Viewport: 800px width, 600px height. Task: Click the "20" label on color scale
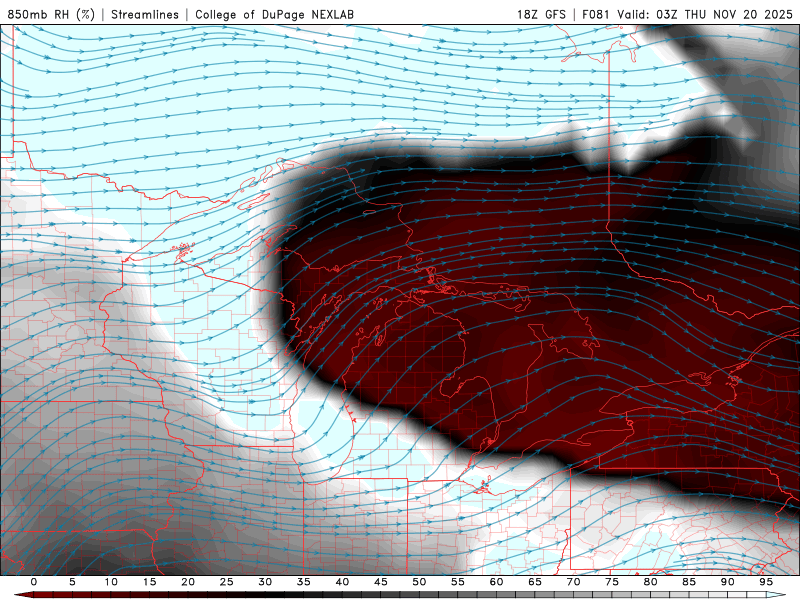188,582
